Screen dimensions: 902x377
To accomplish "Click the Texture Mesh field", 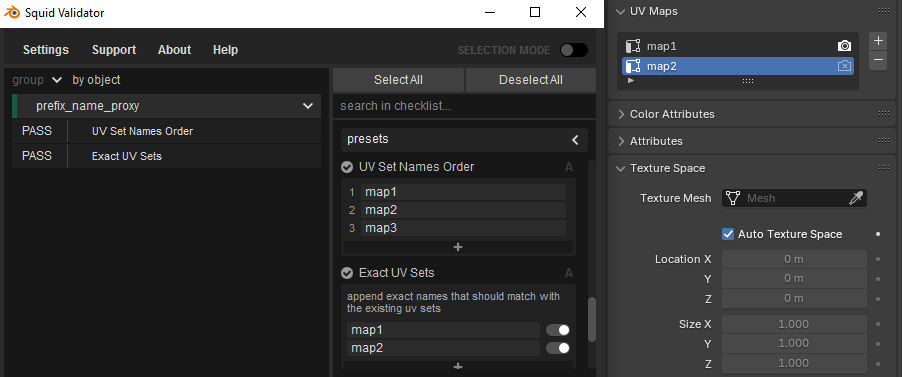I will [794, 198].
